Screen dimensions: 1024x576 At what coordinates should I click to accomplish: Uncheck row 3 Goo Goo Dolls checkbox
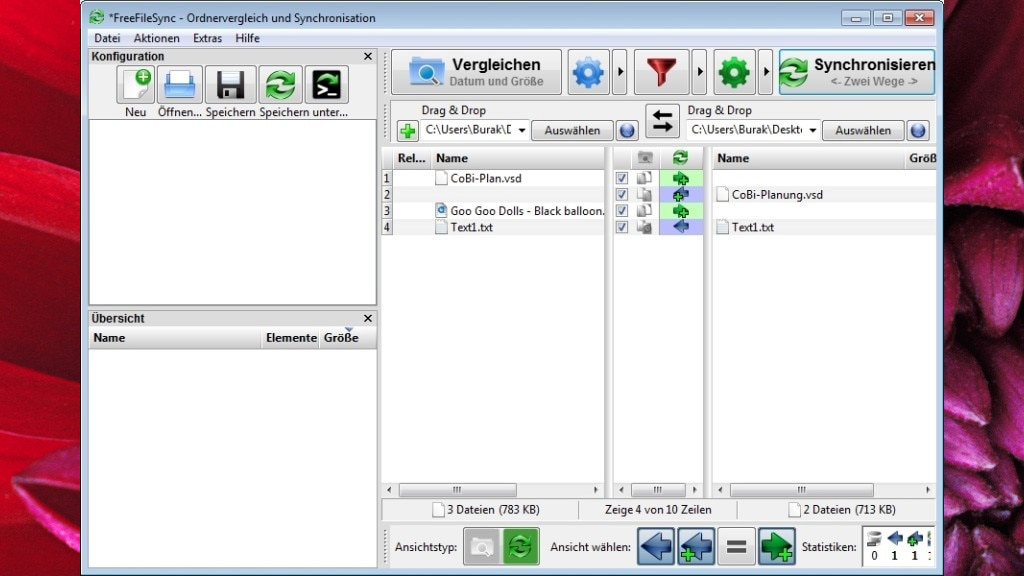pos(622,211)
